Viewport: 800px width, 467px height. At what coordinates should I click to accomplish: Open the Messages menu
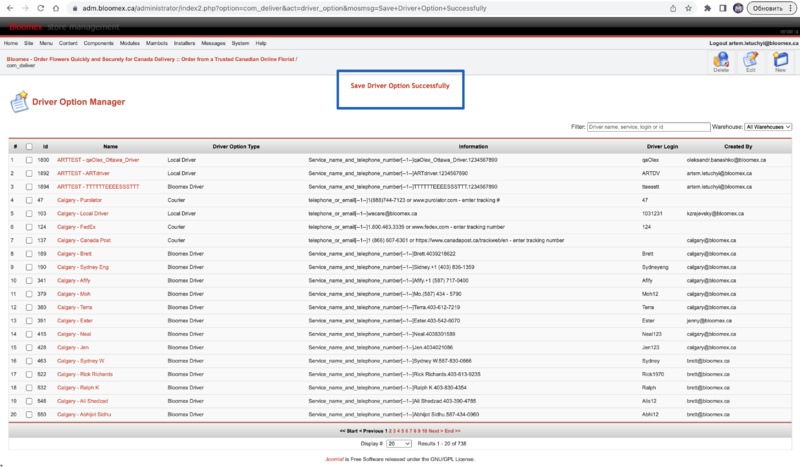[x=213, y=43]
